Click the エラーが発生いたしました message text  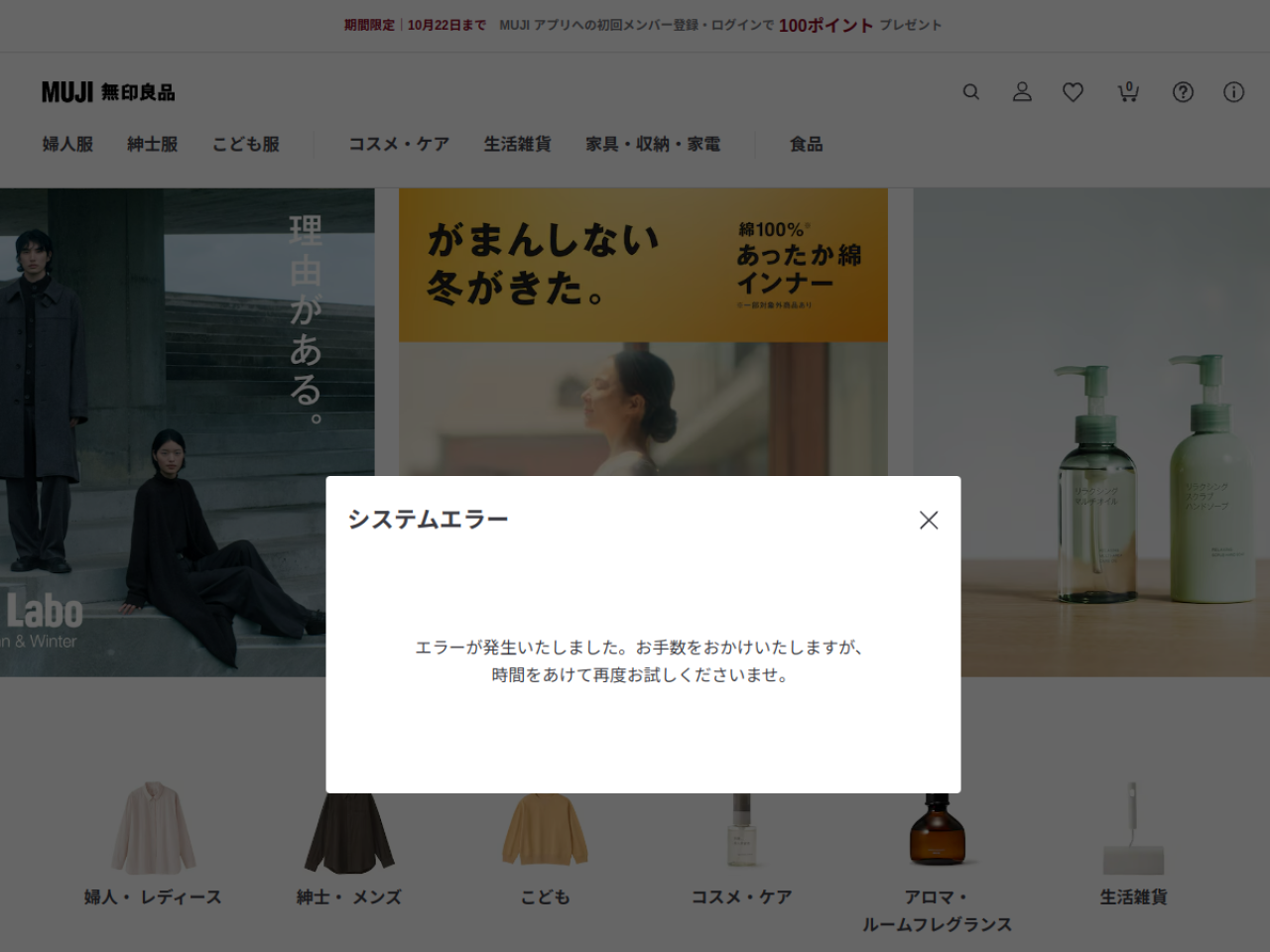[x=639, y=661]
